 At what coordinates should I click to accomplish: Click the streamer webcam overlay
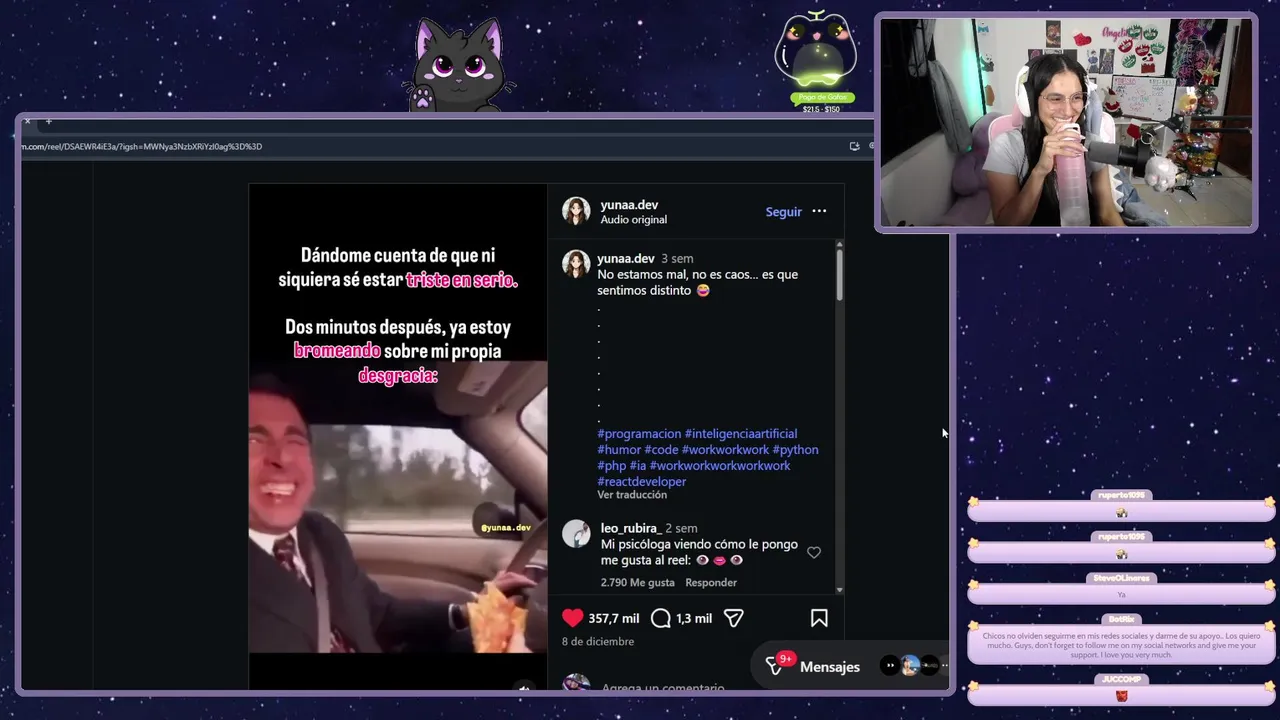point(1066,122)
